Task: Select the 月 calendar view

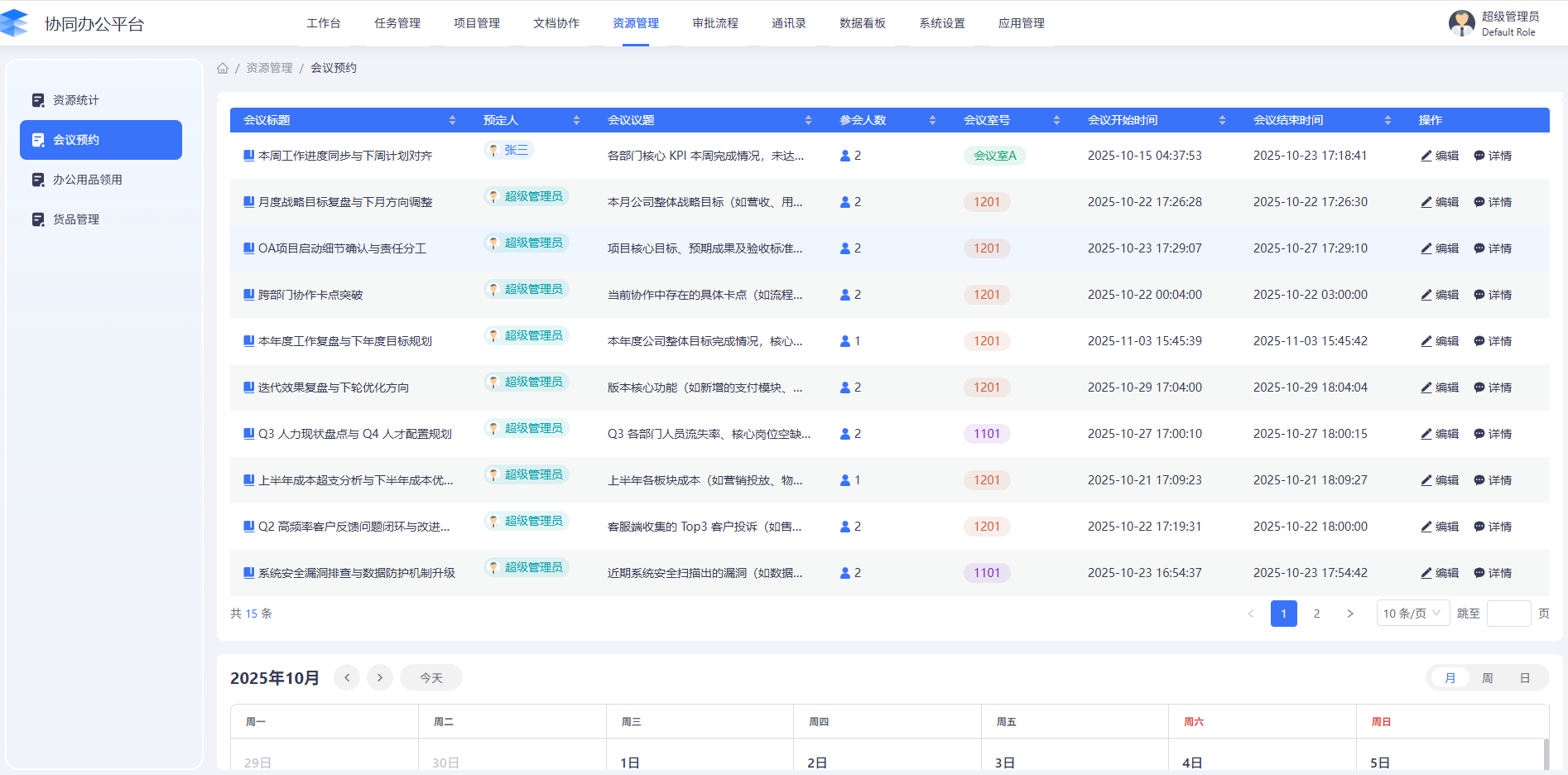Action: (1450, 678)
